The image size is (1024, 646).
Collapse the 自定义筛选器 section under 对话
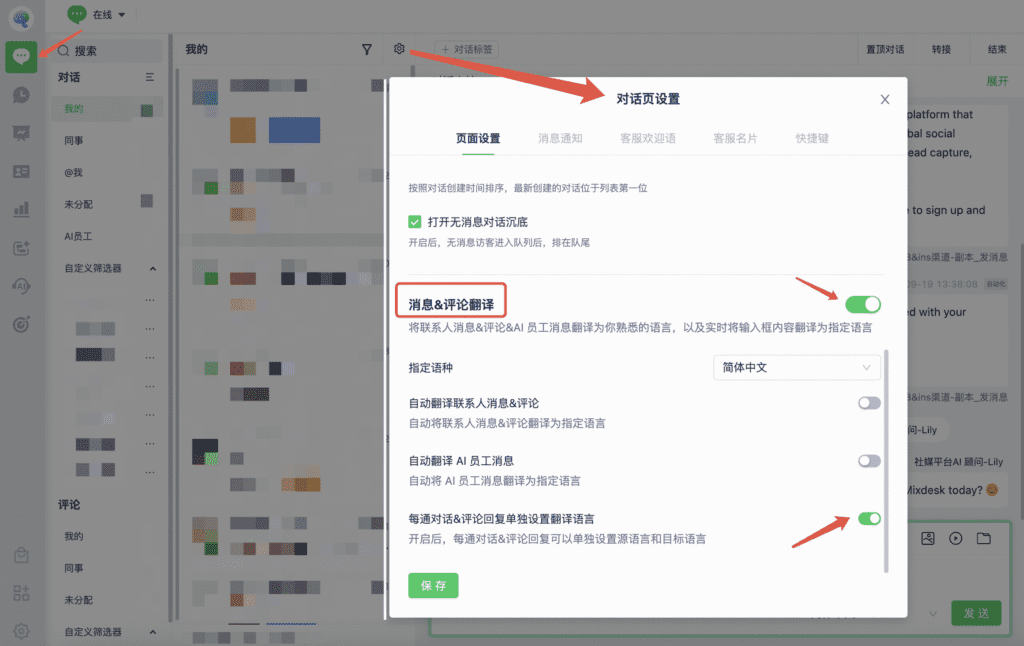tap(153, 269)
